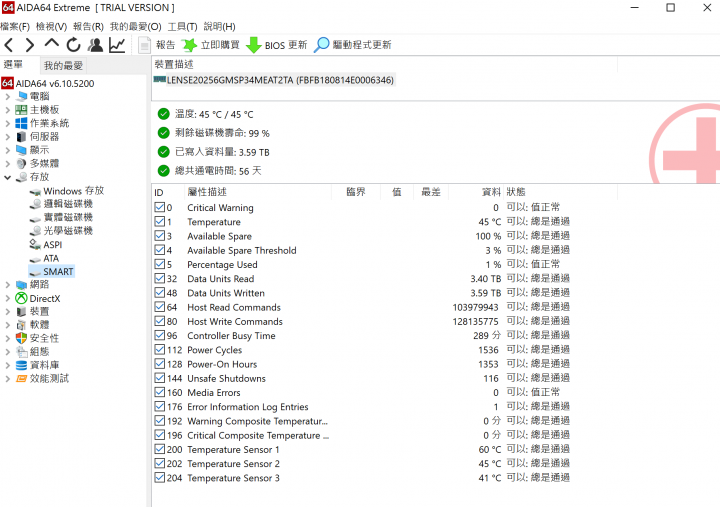The image size is (720, 507).
Task: Switch to the 我的最愛 tab
Action: [x=63, y=66]
